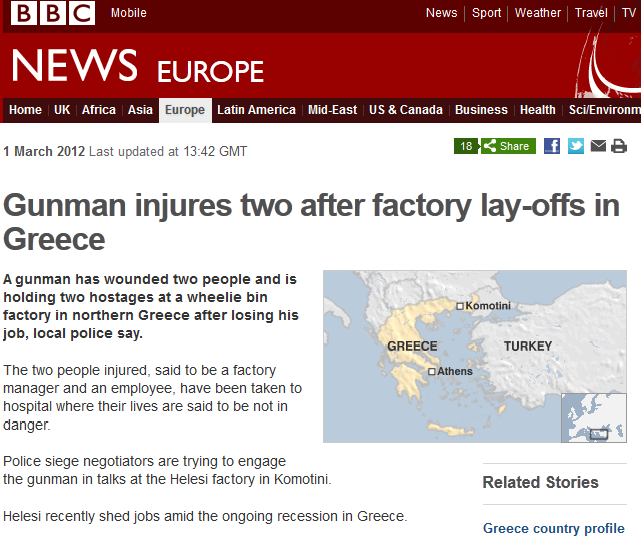Select the Travel top link
The height and width of the screenshot is (537, 641).
click(x=591, y=13)
